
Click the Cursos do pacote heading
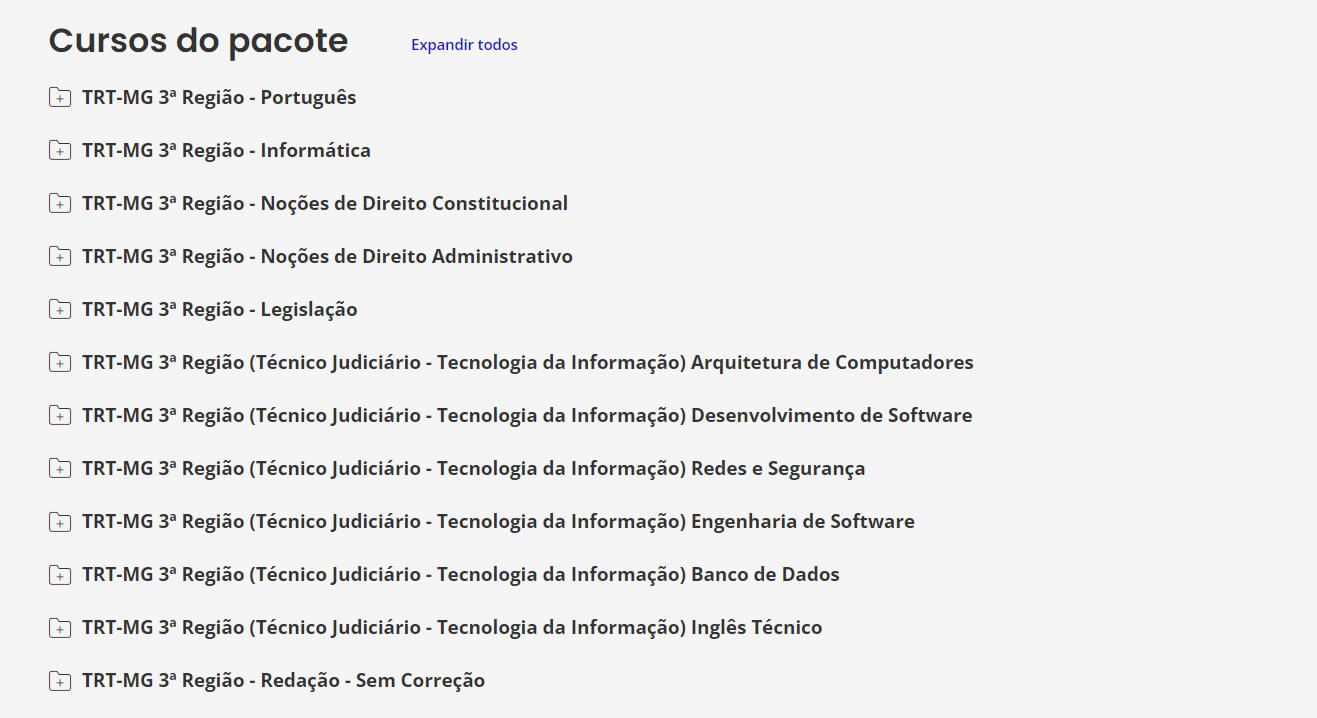coord(198,41)
